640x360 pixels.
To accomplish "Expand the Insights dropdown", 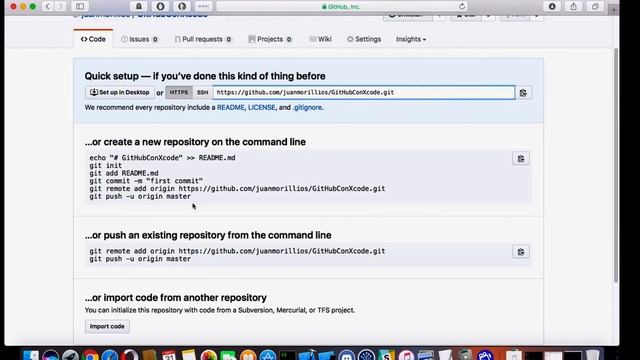I will pyautogui.click(x=411, y=39).
